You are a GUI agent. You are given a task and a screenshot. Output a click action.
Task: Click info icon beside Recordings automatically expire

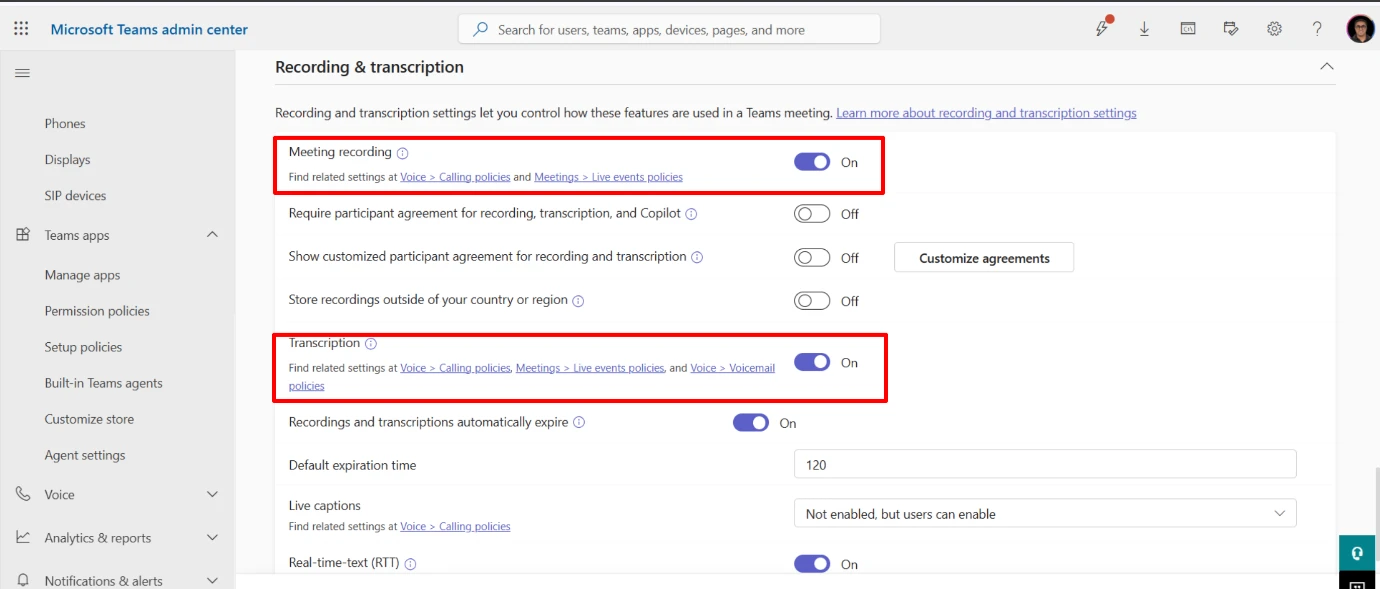(579, 422)
